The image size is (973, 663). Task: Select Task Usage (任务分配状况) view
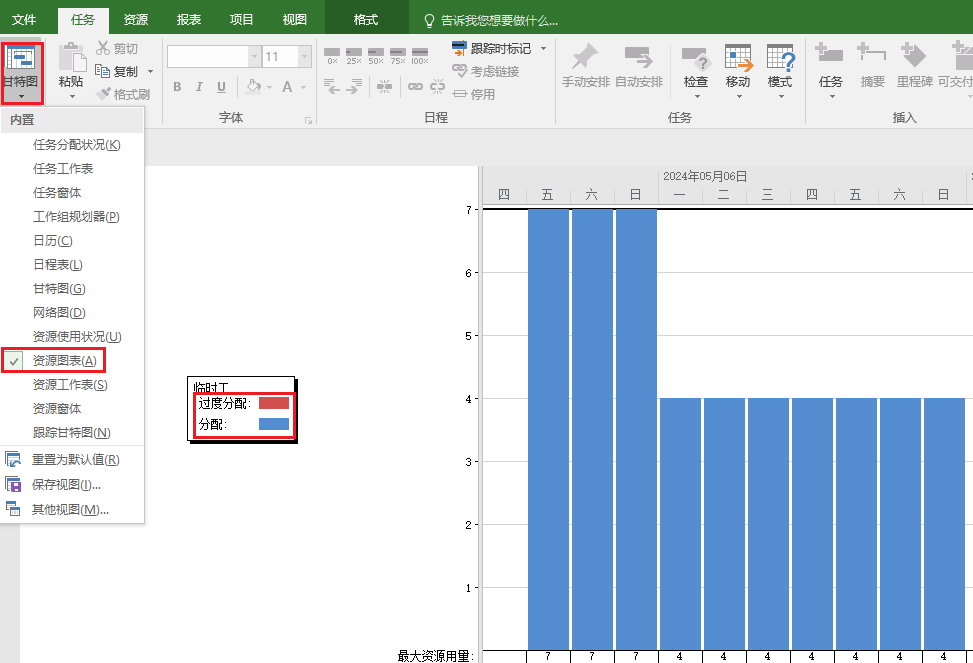click(x=73, y=145)
